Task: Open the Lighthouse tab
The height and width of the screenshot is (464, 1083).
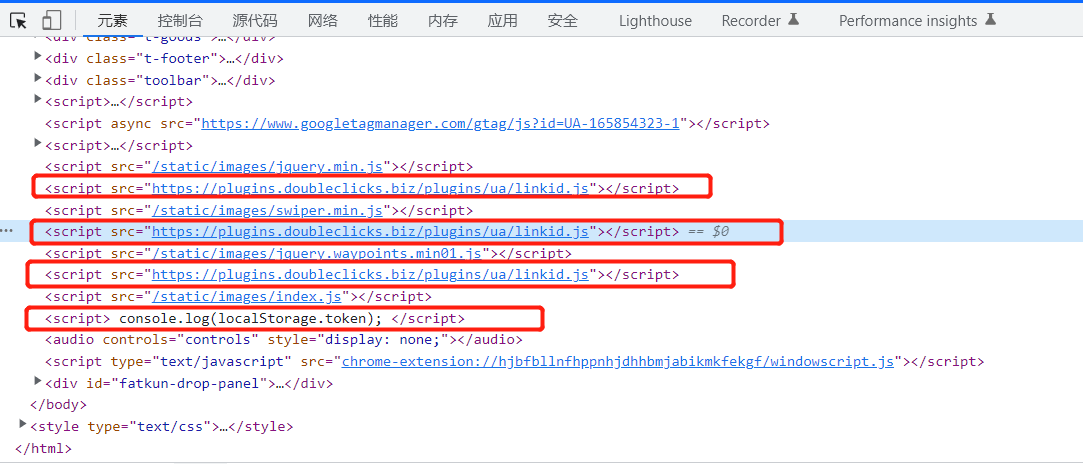Action: click(x=655, y=21)
